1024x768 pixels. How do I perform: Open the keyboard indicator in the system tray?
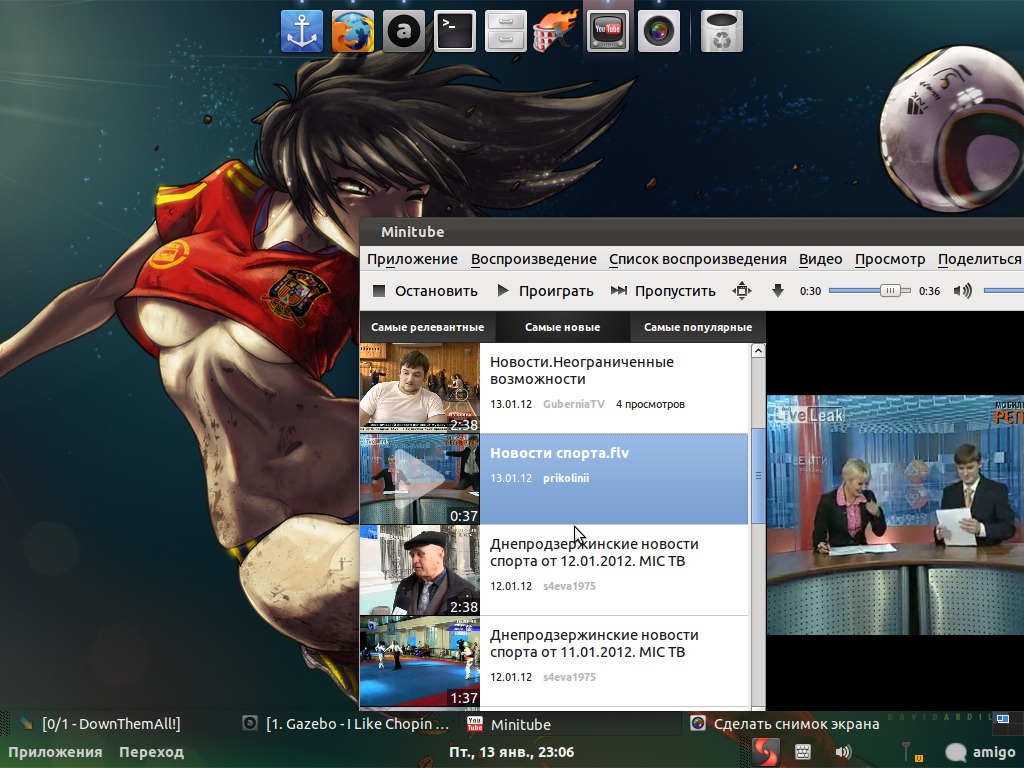coord(803,752)
